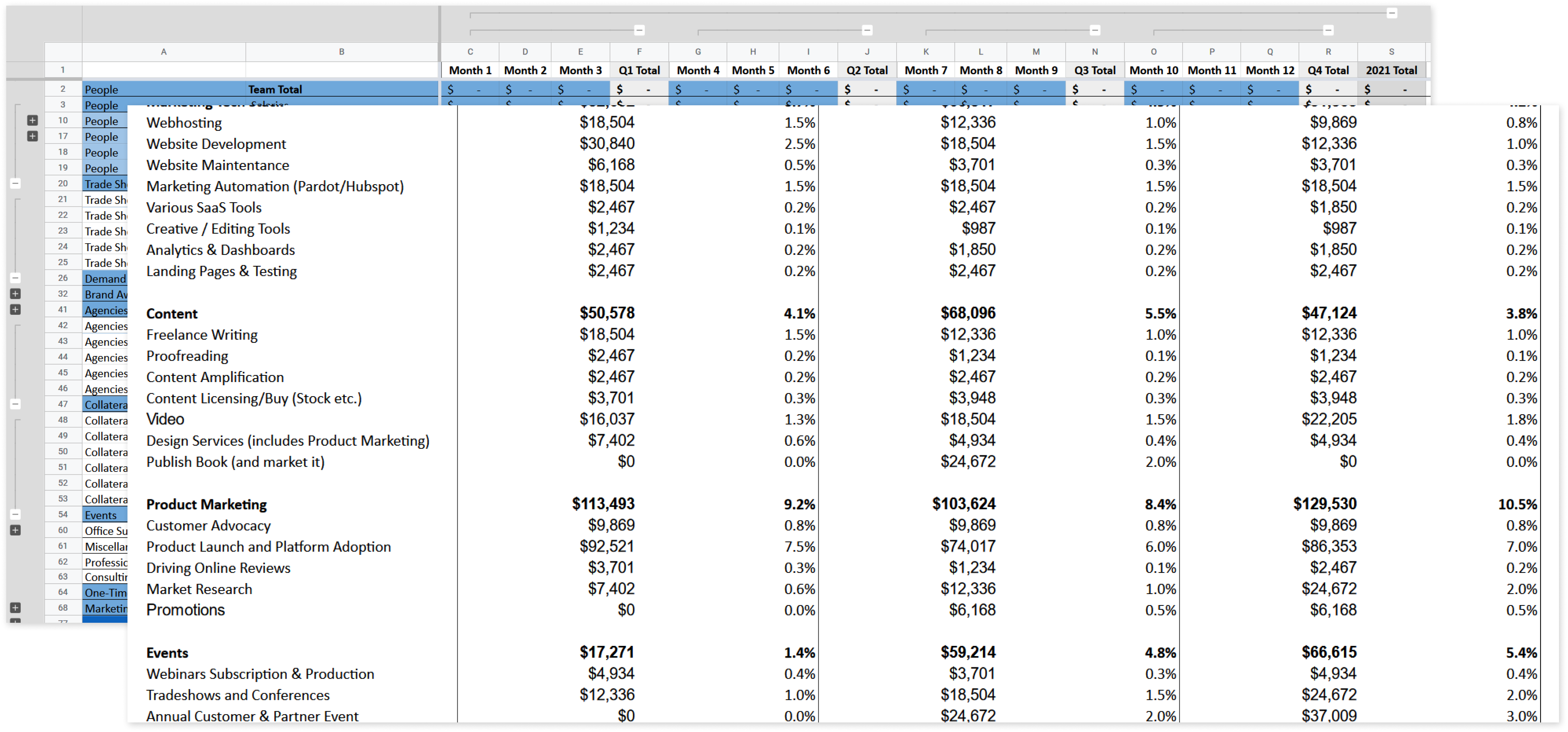The image size is (1568, 732).
Task: Click the 'Q1 Total' header cell
Action: (639, 70)
